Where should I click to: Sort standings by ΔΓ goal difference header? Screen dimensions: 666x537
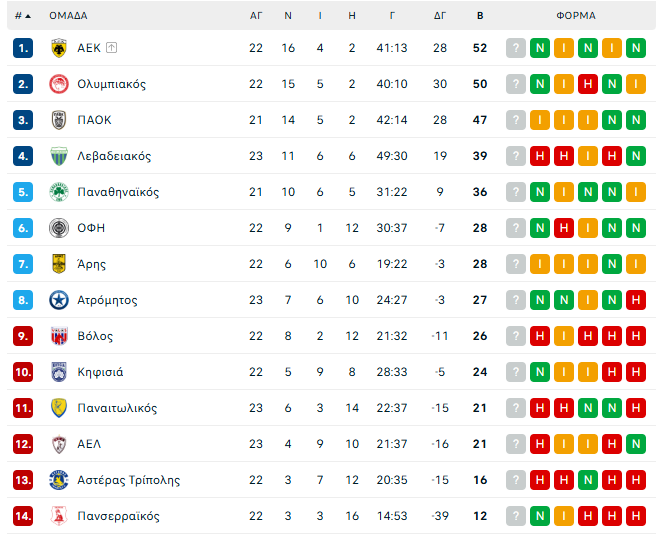[x=440, y=16]
